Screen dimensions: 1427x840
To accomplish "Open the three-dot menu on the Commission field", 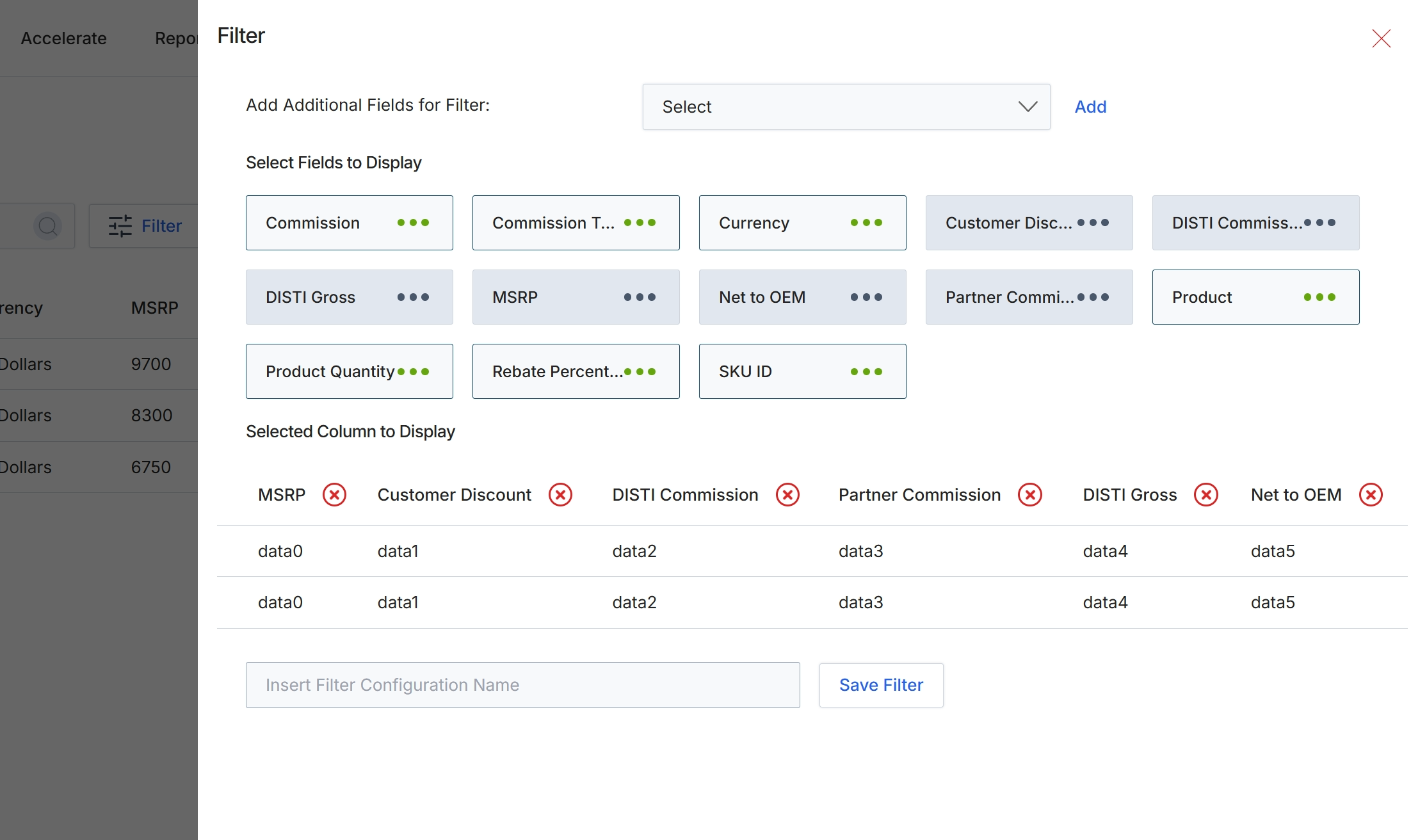I will click(x=413, y=223).
